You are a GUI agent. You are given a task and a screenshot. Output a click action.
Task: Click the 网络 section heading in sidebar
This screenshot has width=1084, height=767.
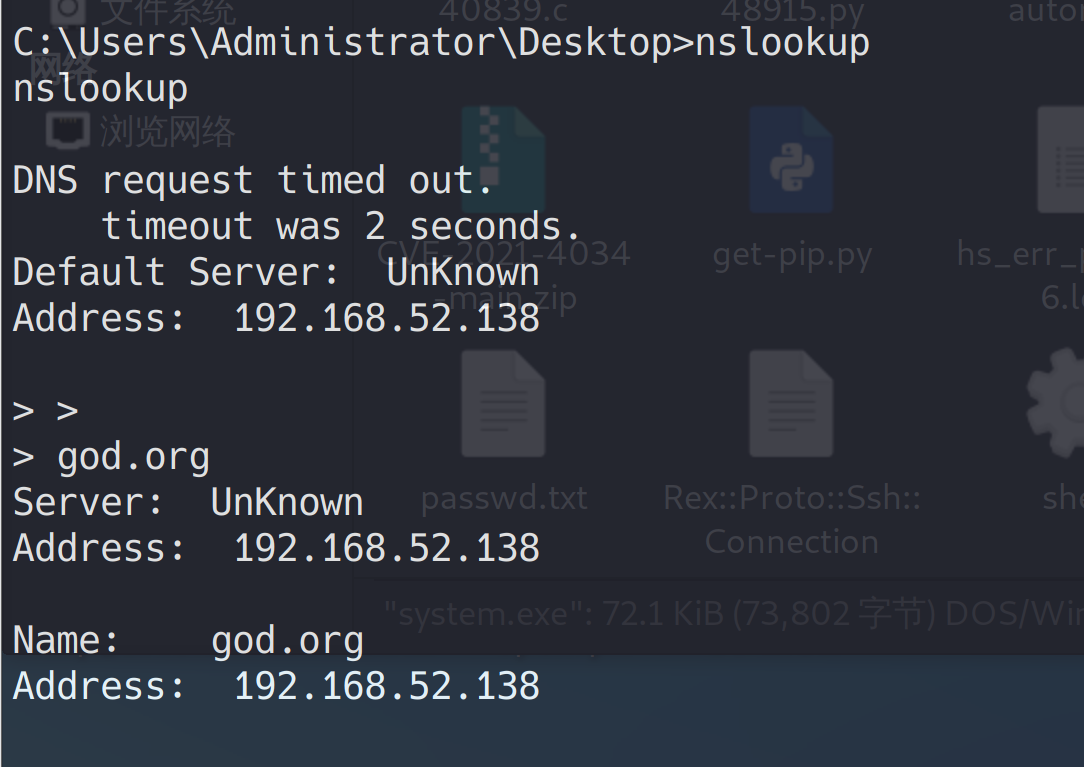(x=62, y=68)
